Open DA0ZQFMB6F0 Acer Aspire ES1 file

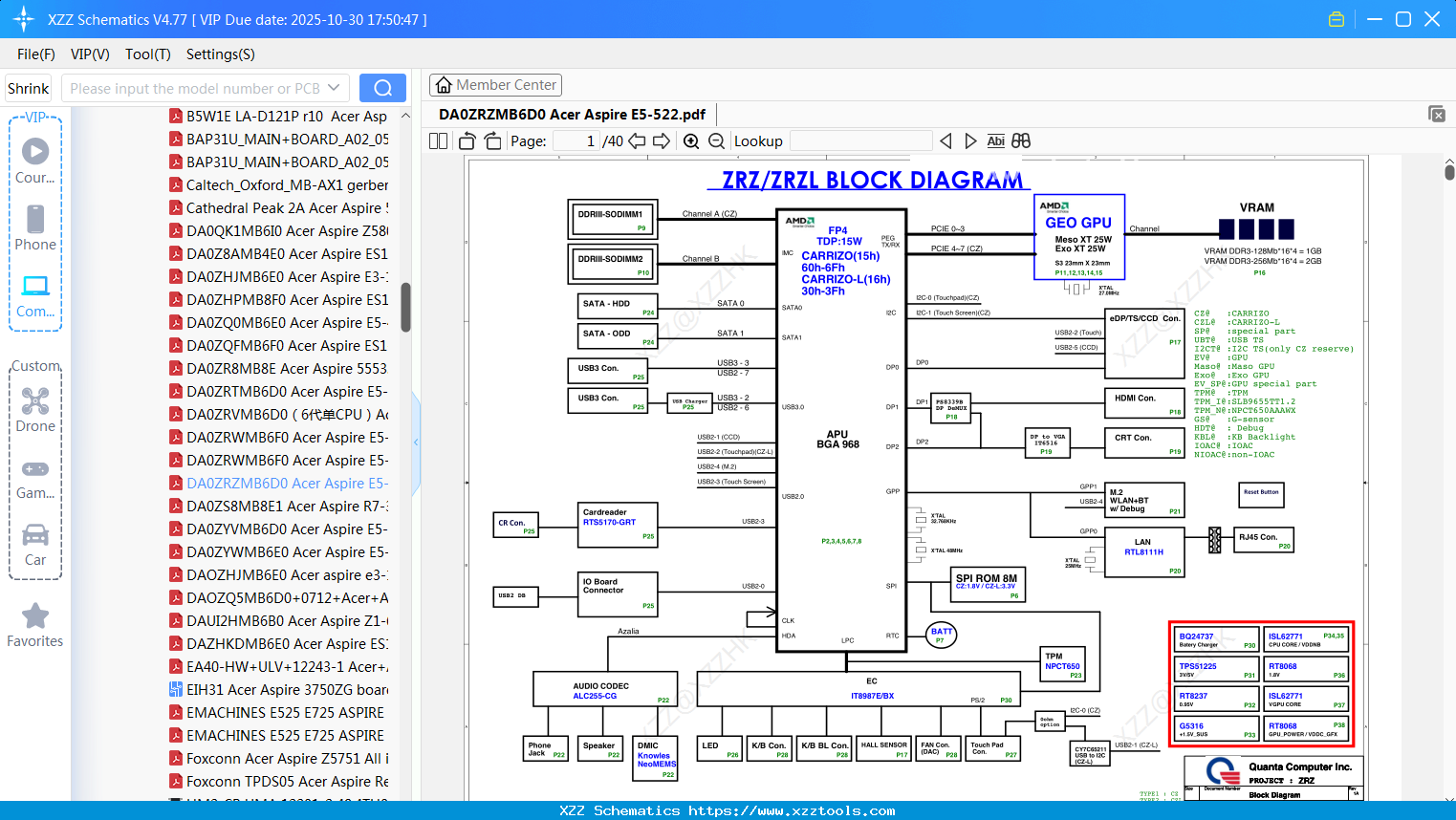click(x=278, y=346)
